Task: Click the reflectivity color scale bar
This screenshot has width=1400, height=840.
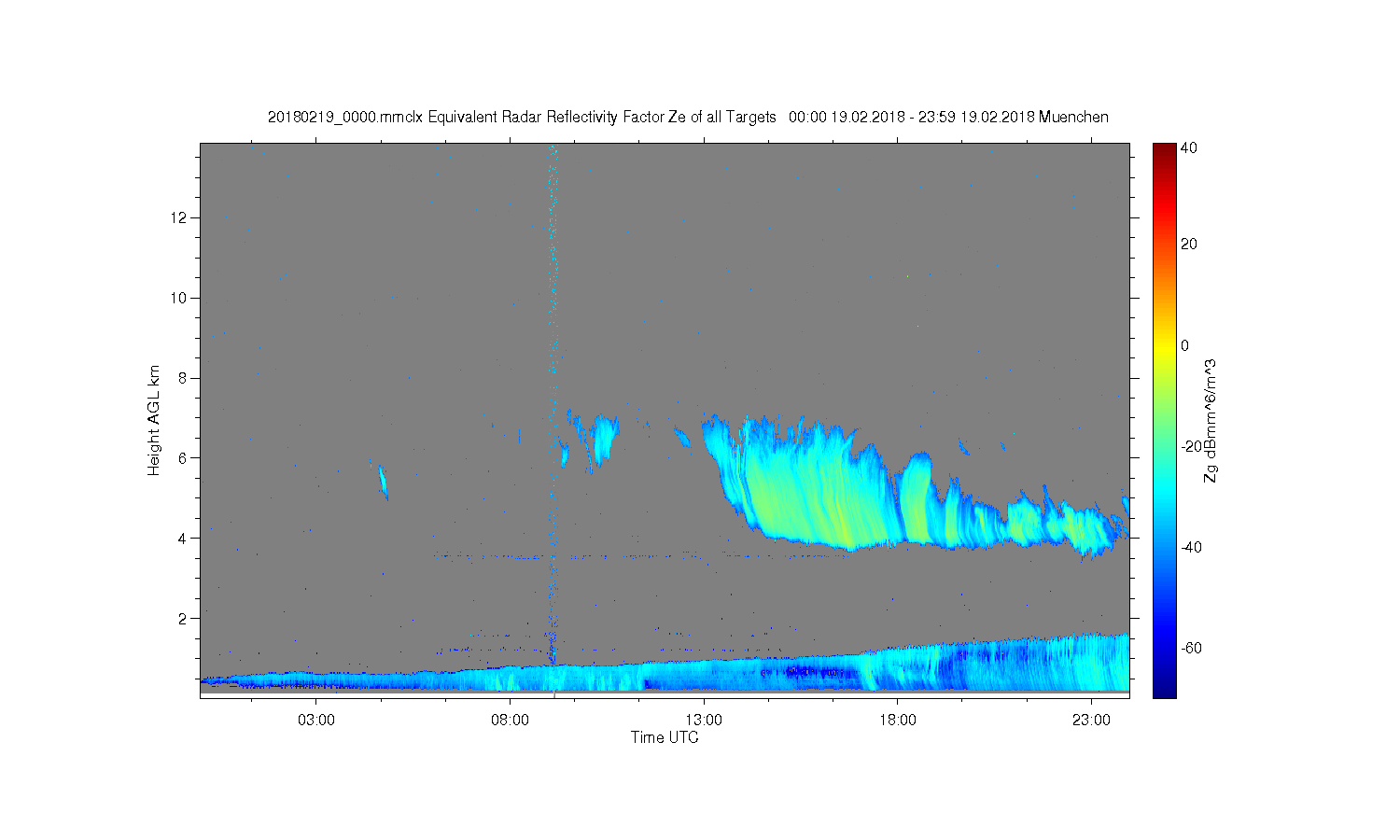Action: [x=1164, y=420]
